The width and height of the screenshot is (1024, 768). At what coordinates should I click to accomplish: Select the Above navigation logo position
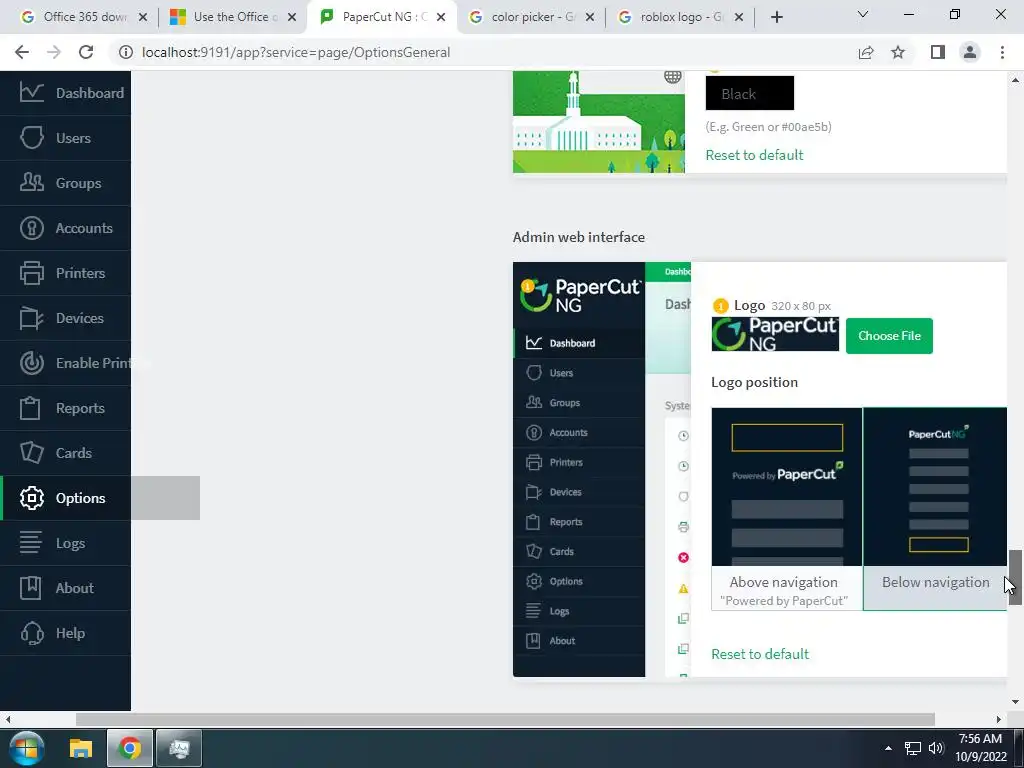tap(787, 509)
